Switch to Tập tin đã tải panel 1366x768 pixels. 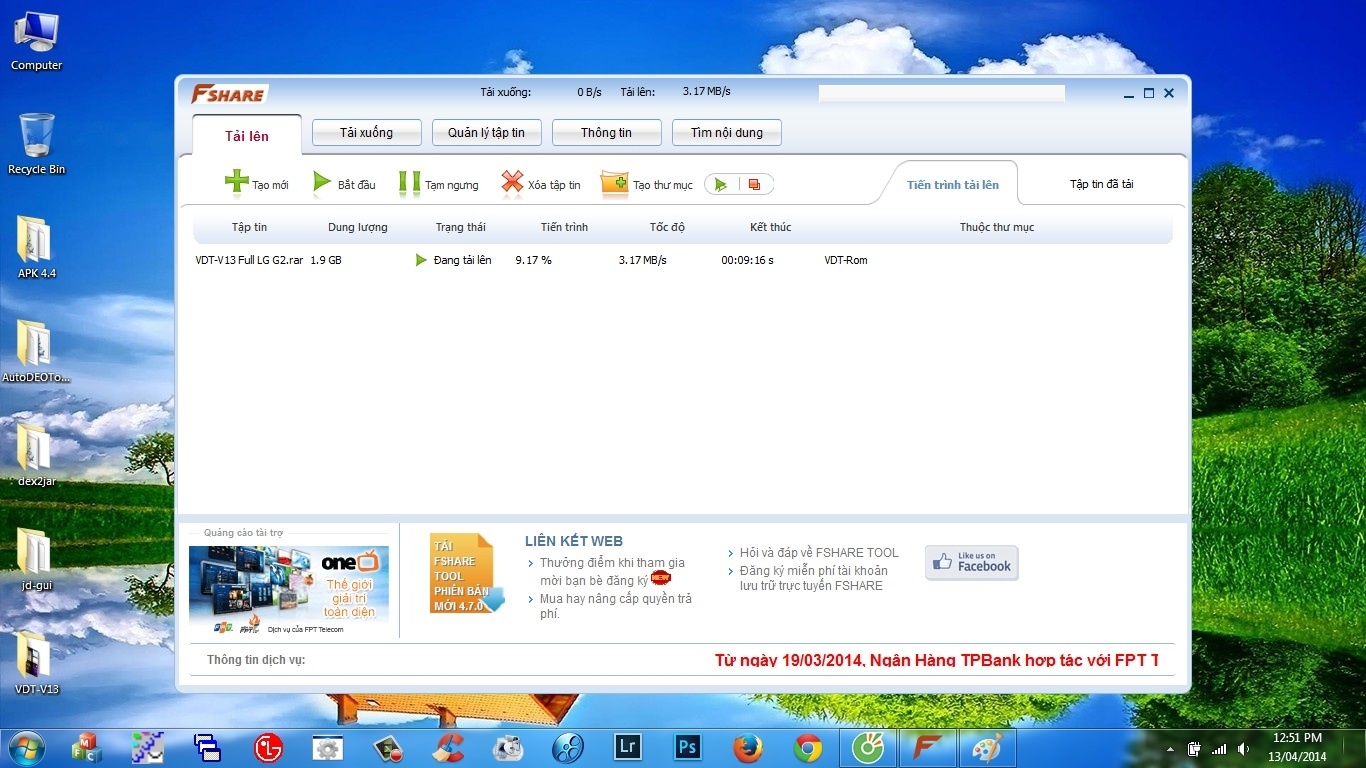(1101, 184)
